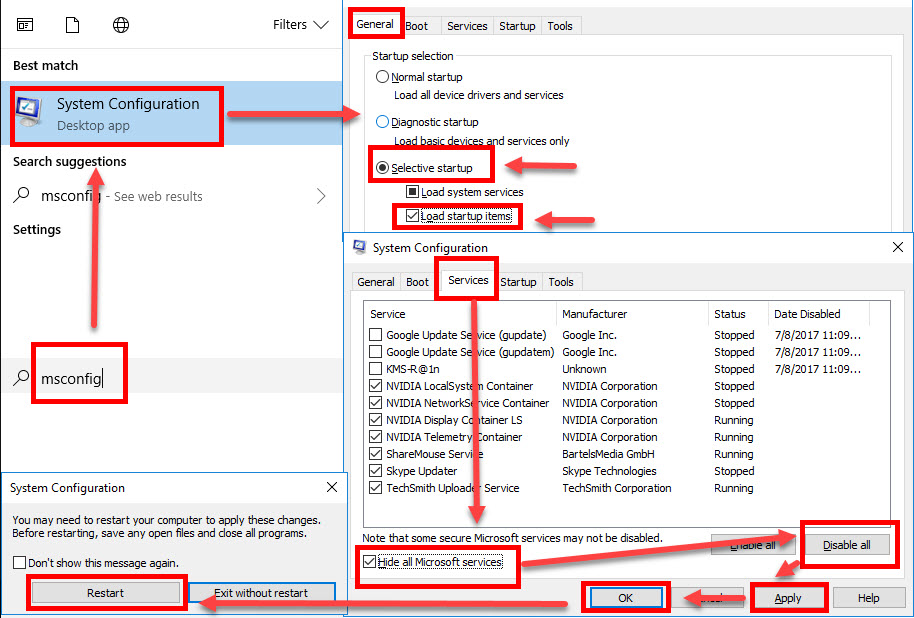The width and height of the screenshot is (914, 618).
Task: Click Restart to apply changes
Action: tap(104, 592)
